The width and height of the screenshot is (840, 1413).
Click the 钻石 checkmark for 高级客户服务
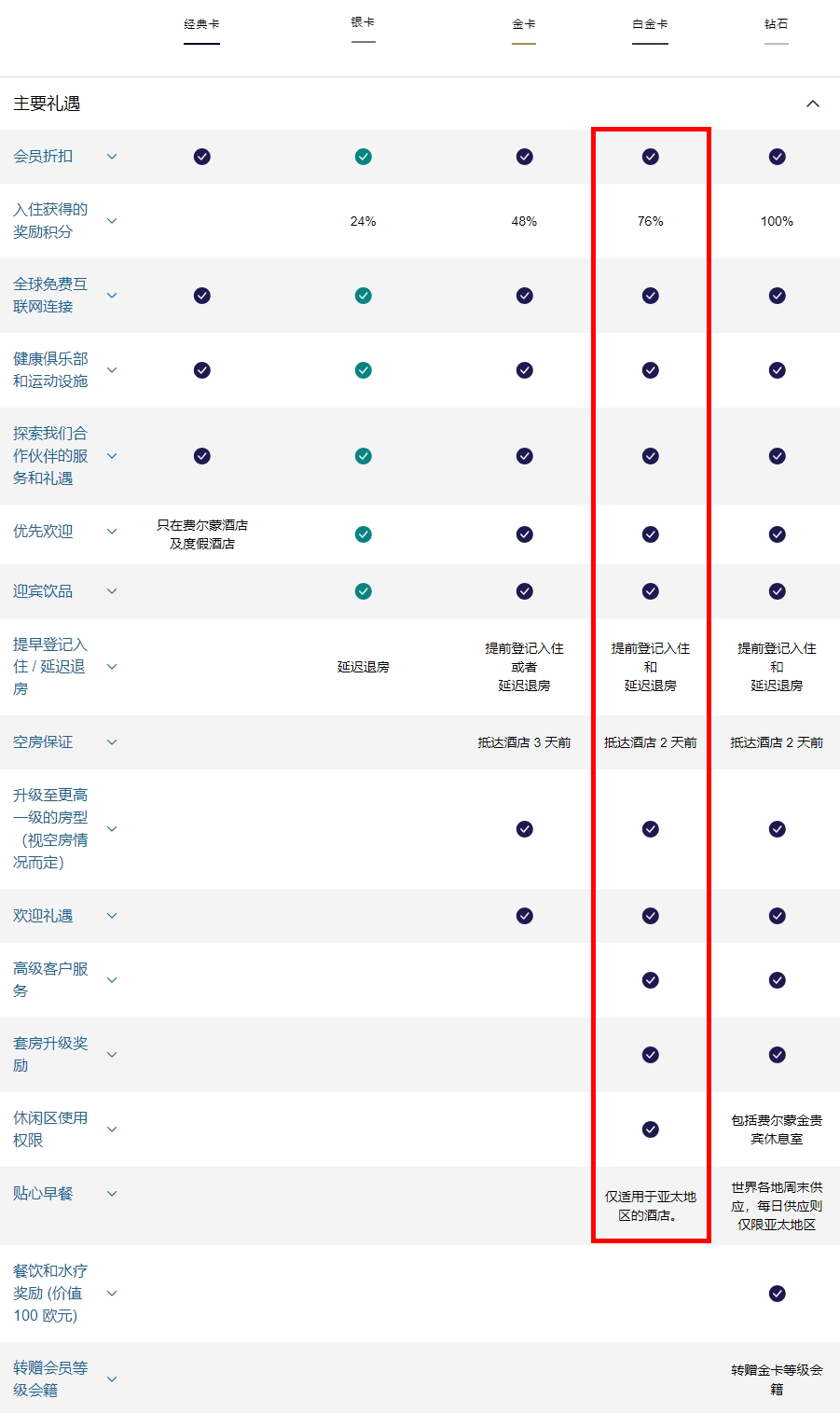pyautogui.click(x=777, y=980)
